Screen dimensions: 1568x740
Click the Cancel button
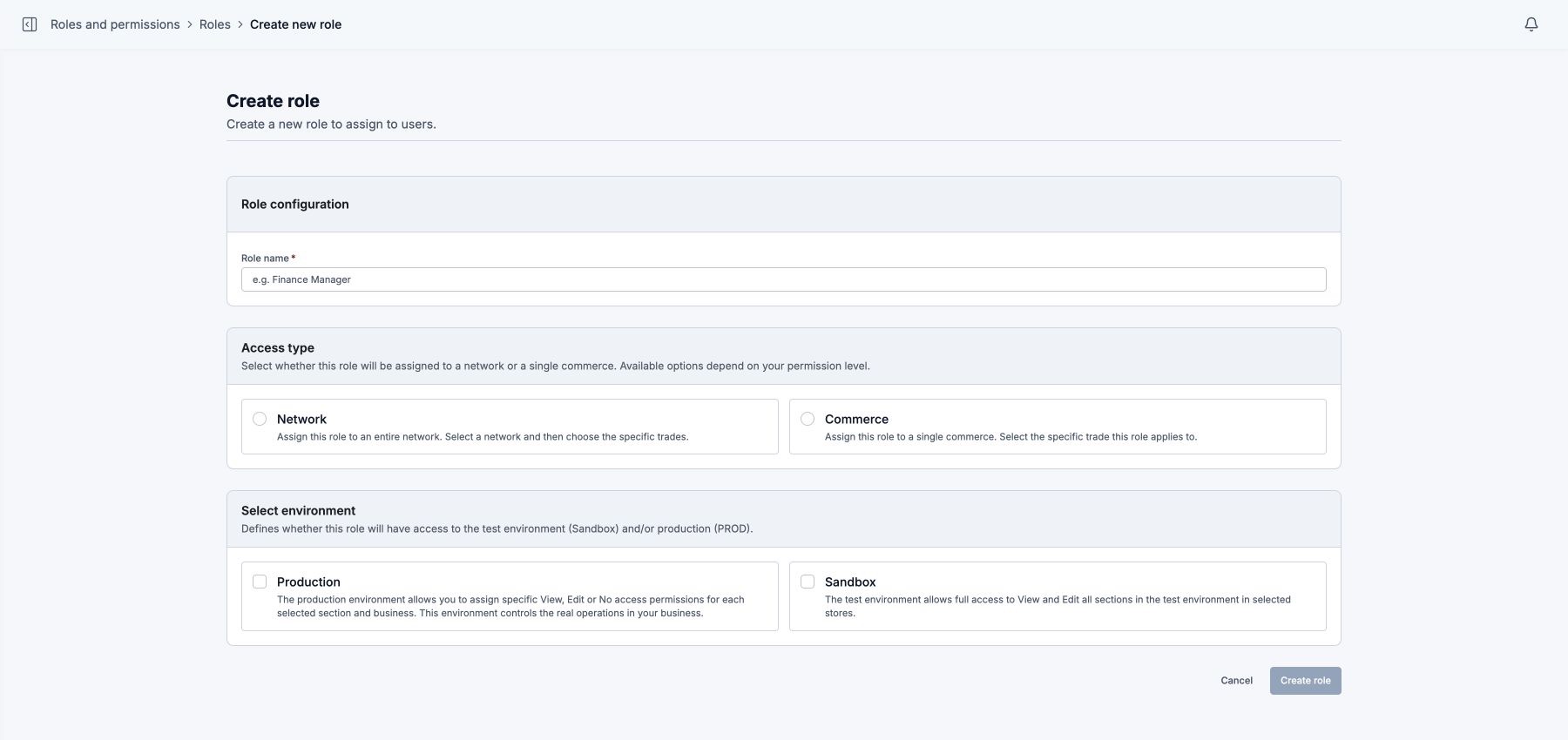coord(1237,681)
